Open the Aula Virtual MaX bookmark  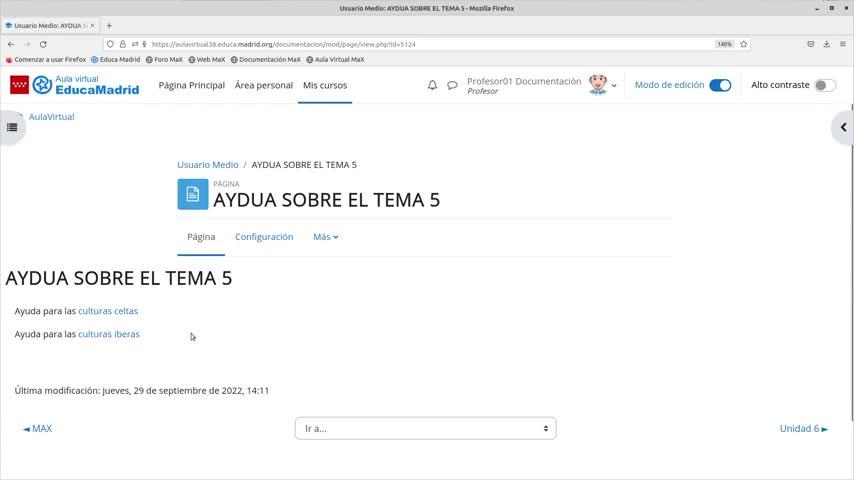(335, 59)
